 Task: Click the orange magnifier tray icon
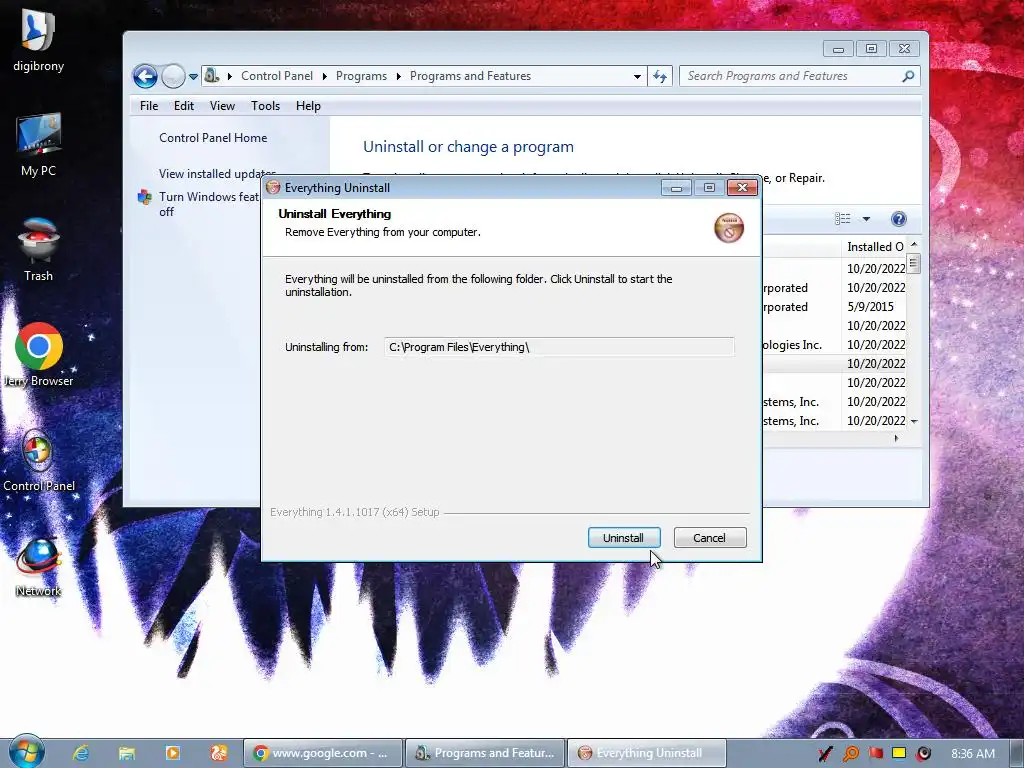coord(850,754)
